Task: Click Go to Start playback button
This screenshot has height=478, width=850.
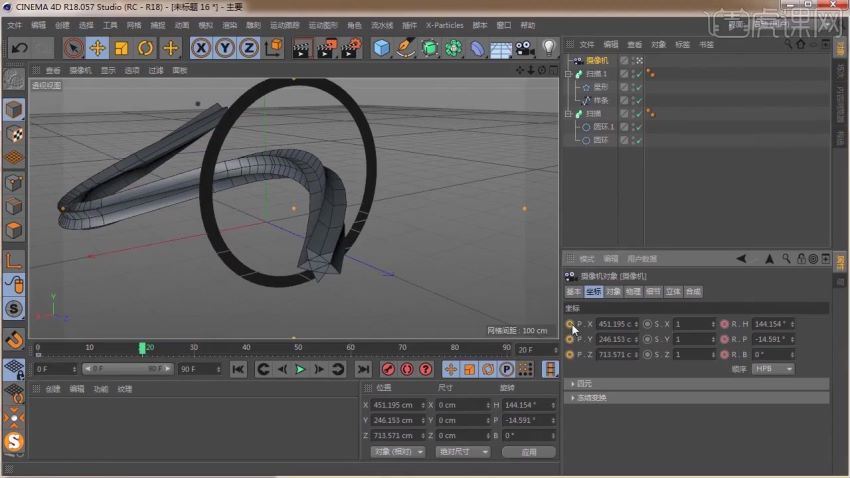Action: coord(238,370)
